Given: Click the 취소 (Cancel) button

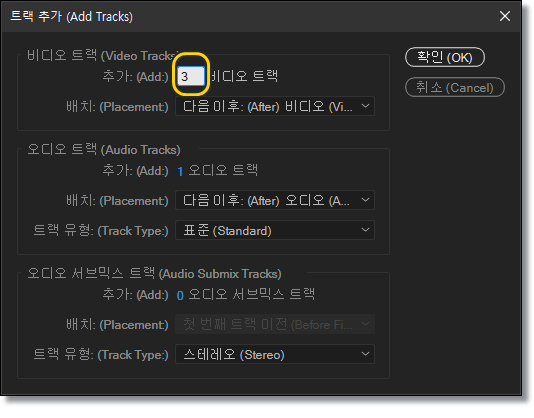Looking at the screenshot, I should click(455, 88).
